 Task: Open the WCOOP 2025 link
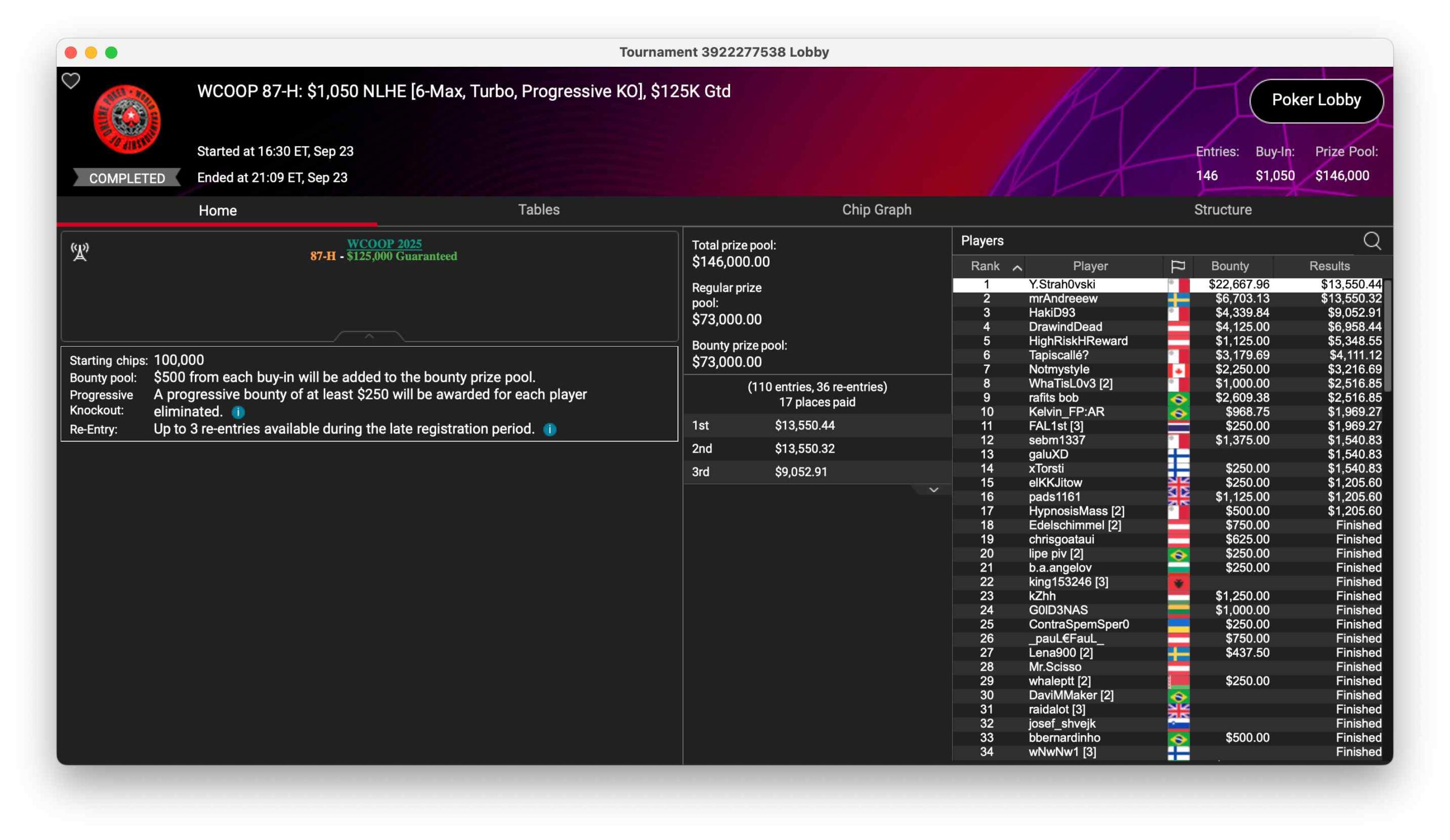click(384, 244)
